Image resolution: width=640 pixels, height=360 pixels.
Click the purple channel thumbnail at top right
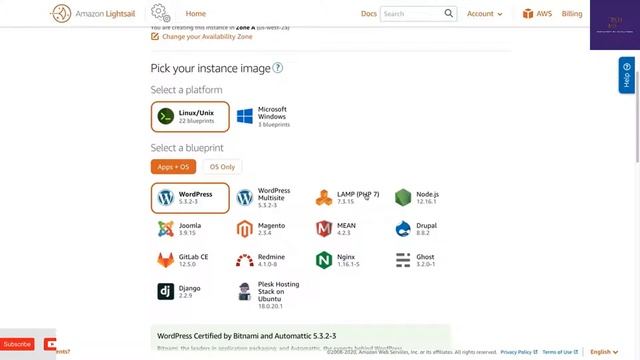615,25
